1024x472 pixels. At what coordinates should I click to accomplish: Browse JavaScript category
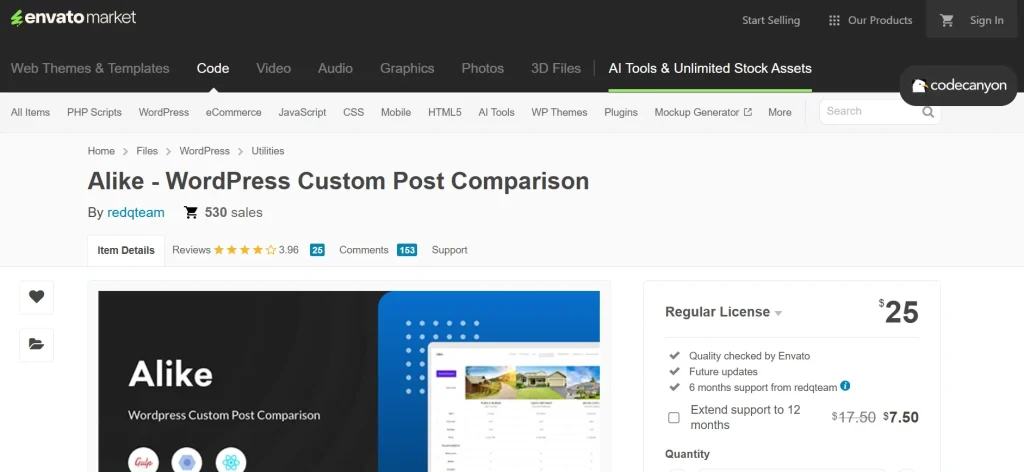click(302, 112)
